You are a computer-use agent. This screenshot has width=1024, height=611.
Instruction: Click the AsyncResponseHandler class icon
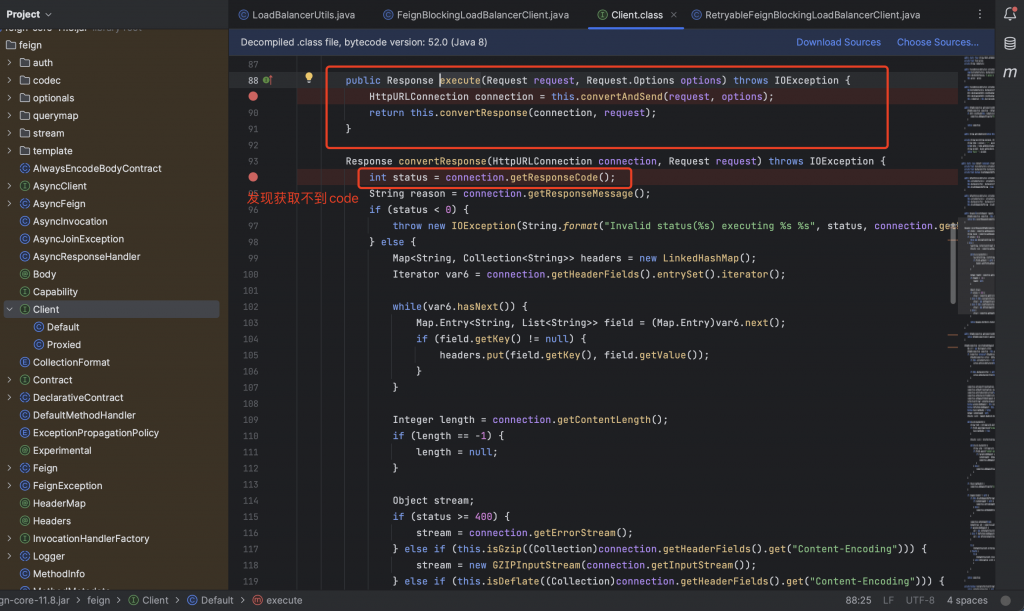click(x=25, y=257)
